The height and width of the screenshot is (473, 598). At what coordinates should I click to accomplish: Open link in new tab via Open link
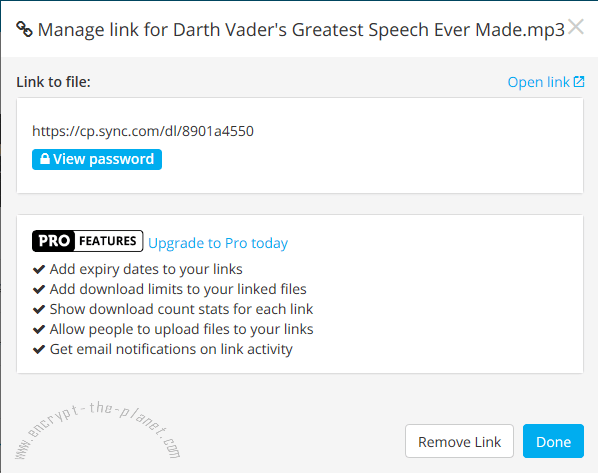(546, 82)
